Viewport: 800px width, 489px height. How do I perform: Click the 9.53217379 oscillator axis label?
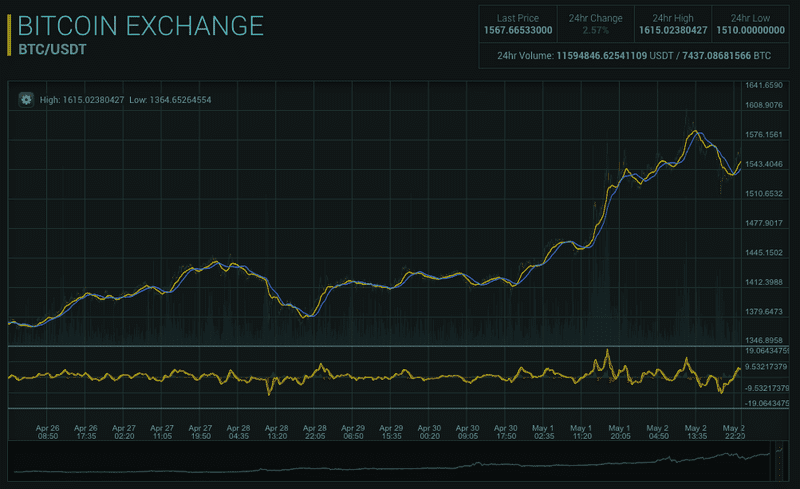pyautogui.click(x=766, y=367)
